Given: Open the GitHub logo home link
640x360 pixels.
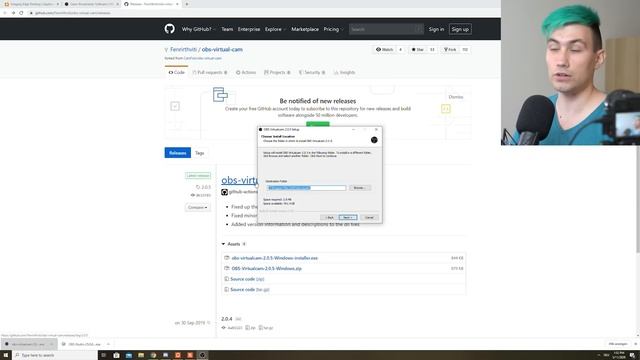Looking at the screenshot, I should (x=170, y=29).
